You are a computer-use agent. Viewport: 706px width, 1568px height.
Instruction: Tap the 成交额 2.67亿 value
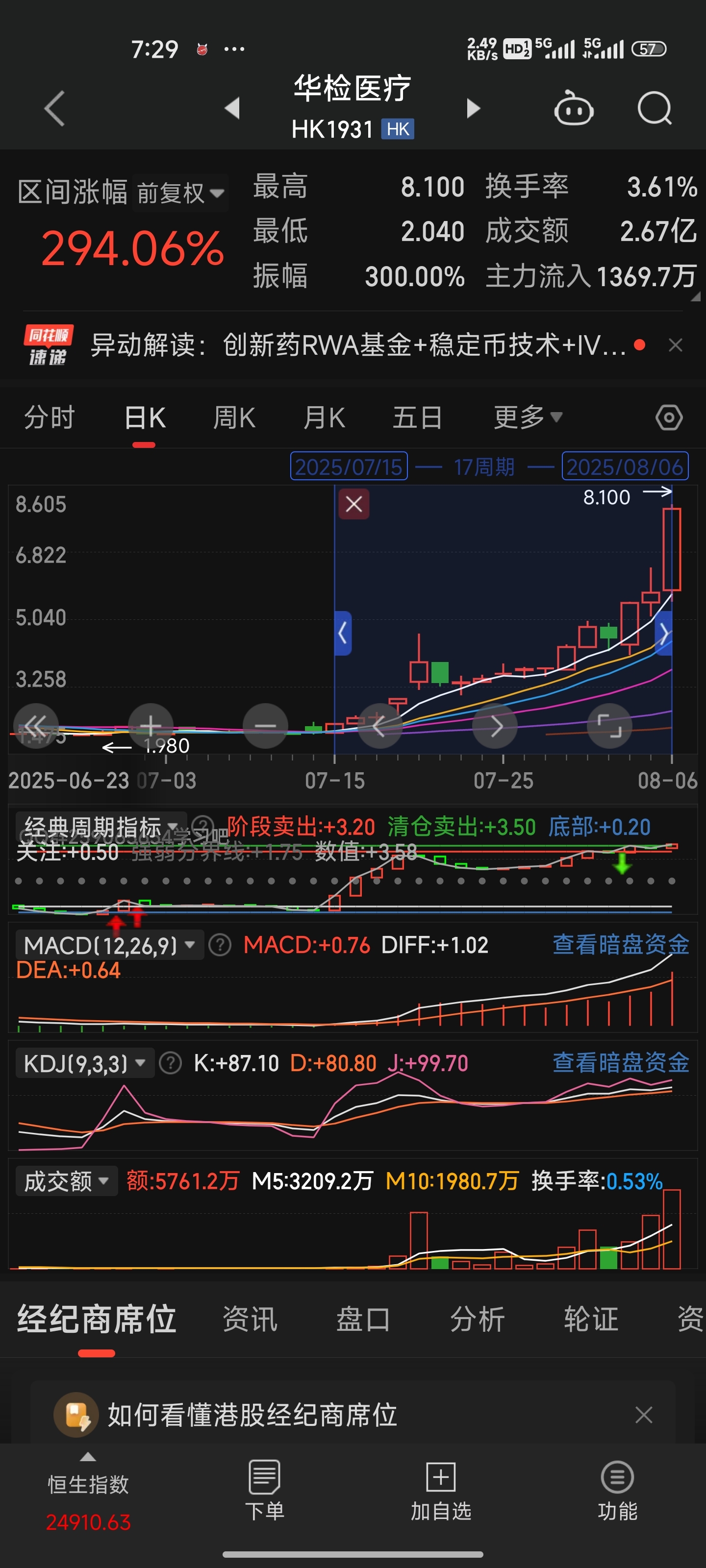point(658,231)
